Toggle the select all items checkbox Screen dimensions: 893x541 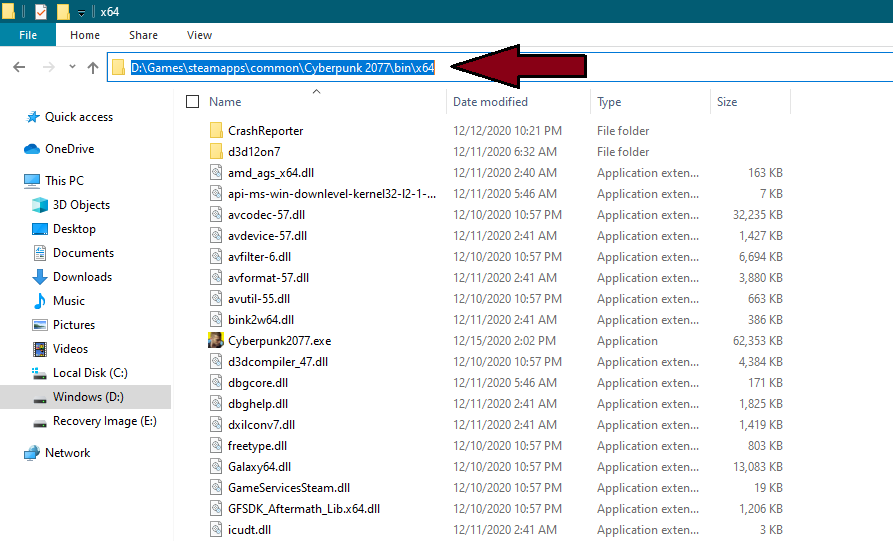(x=192, y=101)
